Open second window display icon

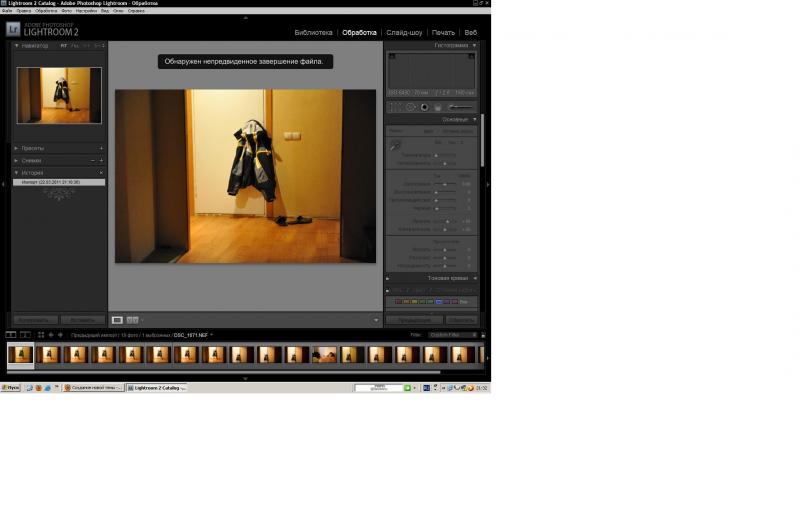pyautogui.click(x=25, y=335)
